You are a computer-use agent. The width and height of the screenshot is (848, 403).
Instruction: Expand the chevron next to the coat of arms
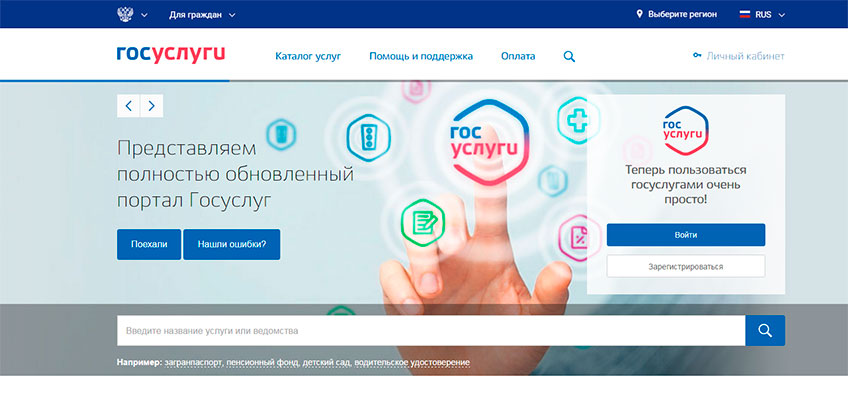point(144,15)
